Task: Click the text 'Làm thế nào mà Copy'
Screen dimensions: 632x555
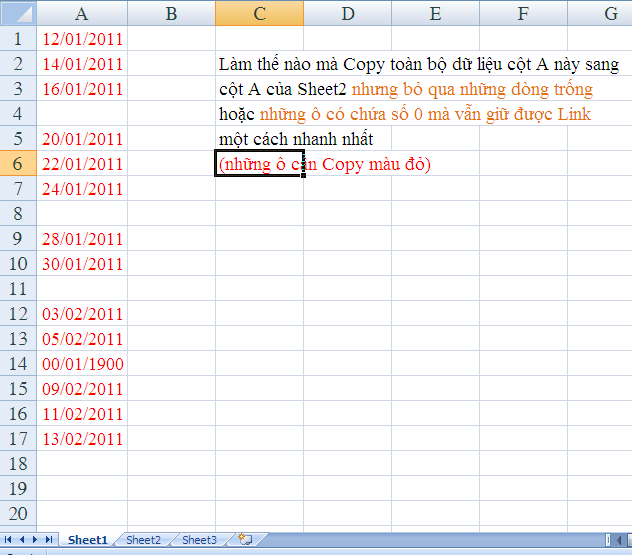Action: (302, 64)
